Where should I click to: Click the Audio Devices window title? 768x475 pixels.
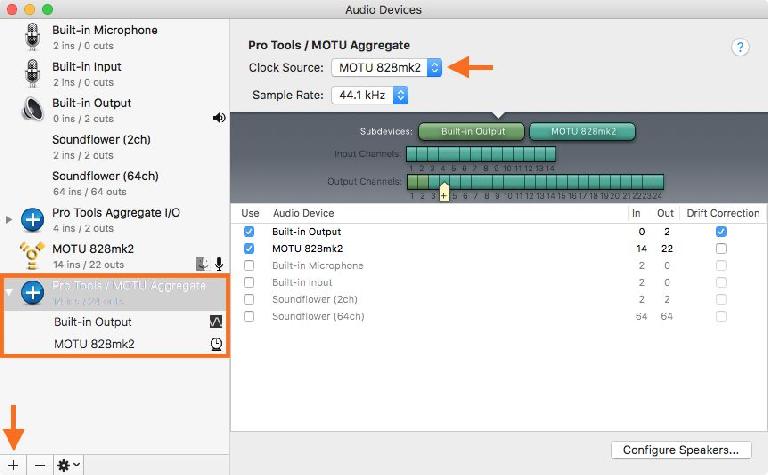tap(384, 10)
